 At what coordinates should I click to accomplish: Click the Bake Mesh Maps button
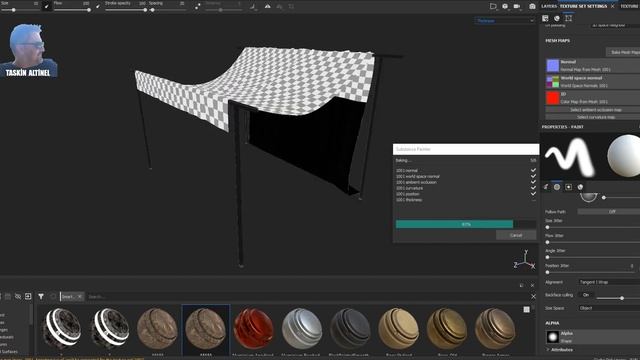pyautogui.click(x=623, y=52)
